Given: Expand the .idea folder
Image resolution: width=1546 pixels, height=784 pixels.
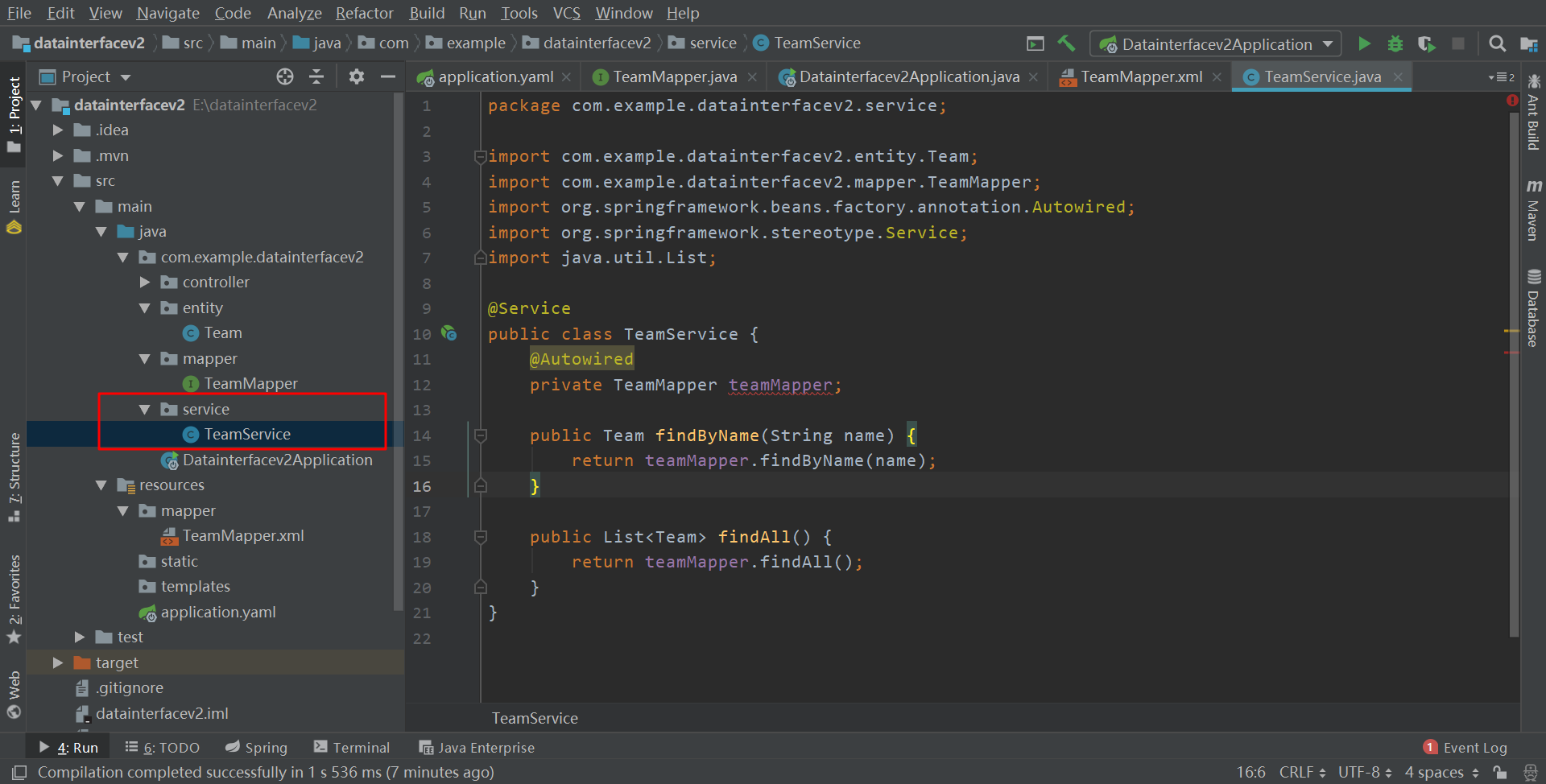Looking at the screenshot, I should point(58,130).
